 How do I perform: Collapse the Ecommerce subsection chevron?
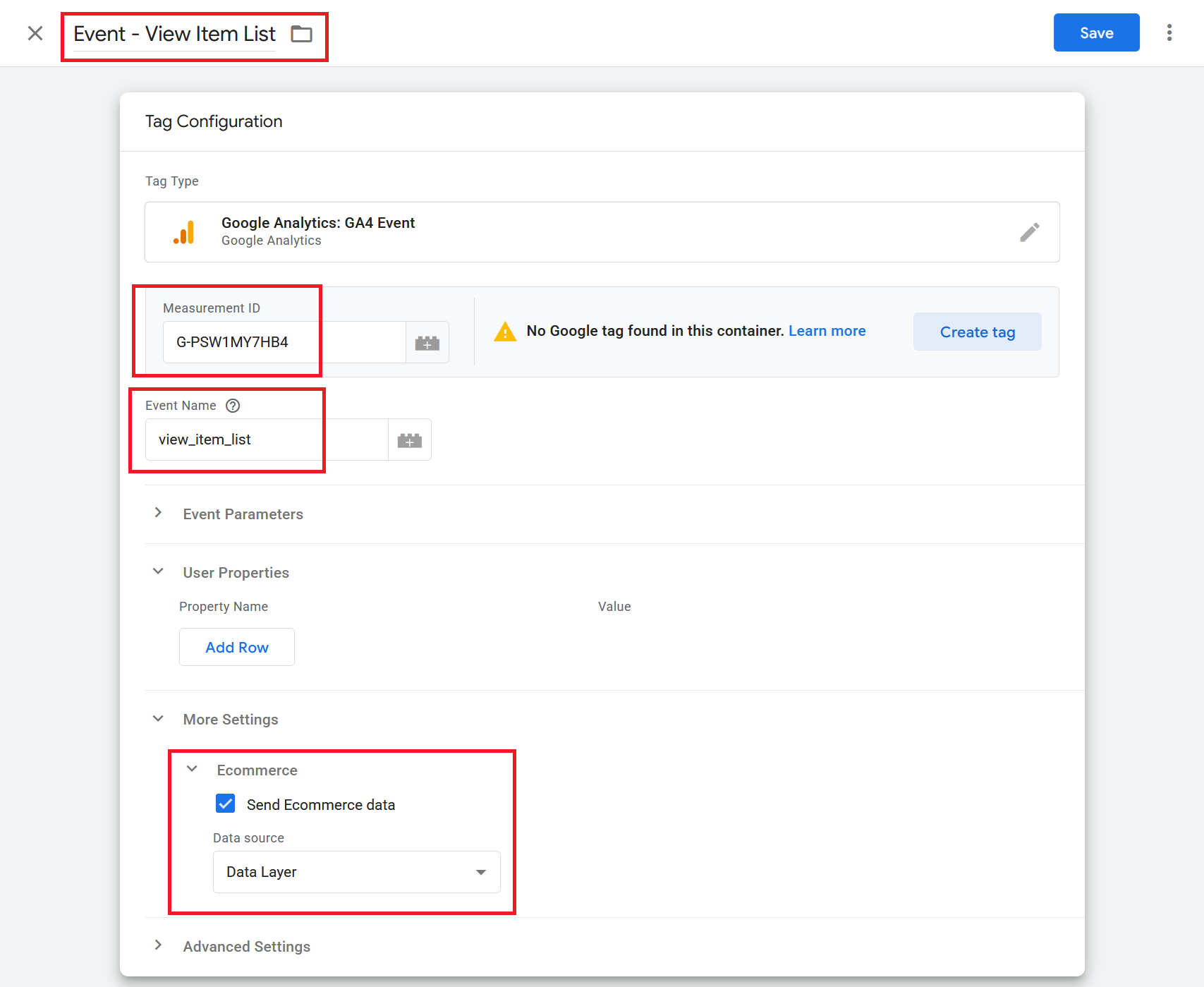click(x=192, y=769)
